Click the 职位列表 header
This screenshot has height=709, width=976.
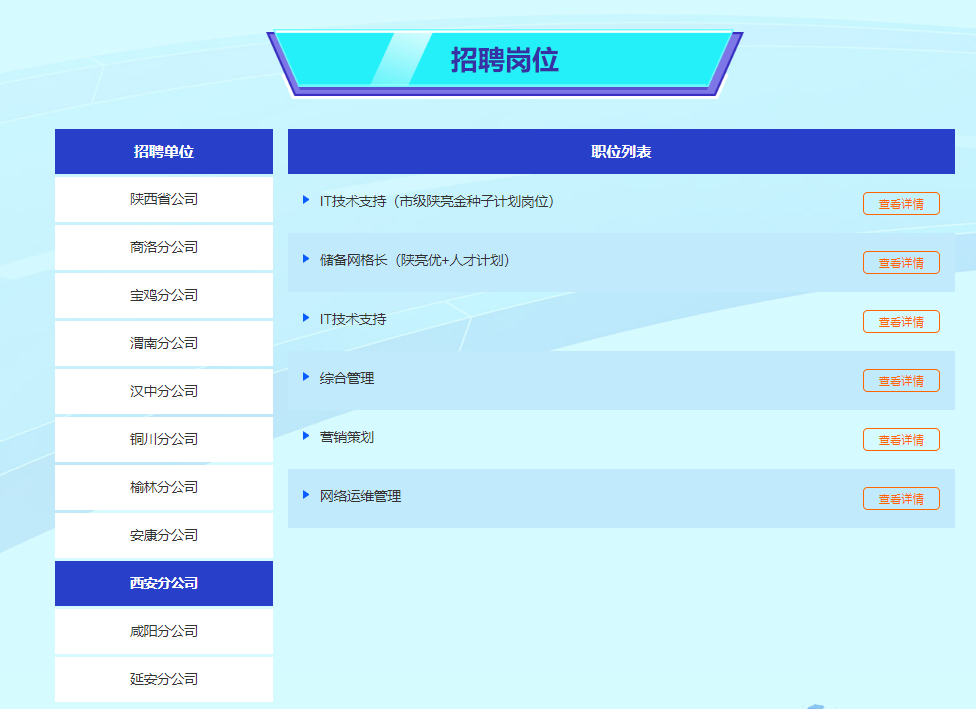tap(621, 151)
